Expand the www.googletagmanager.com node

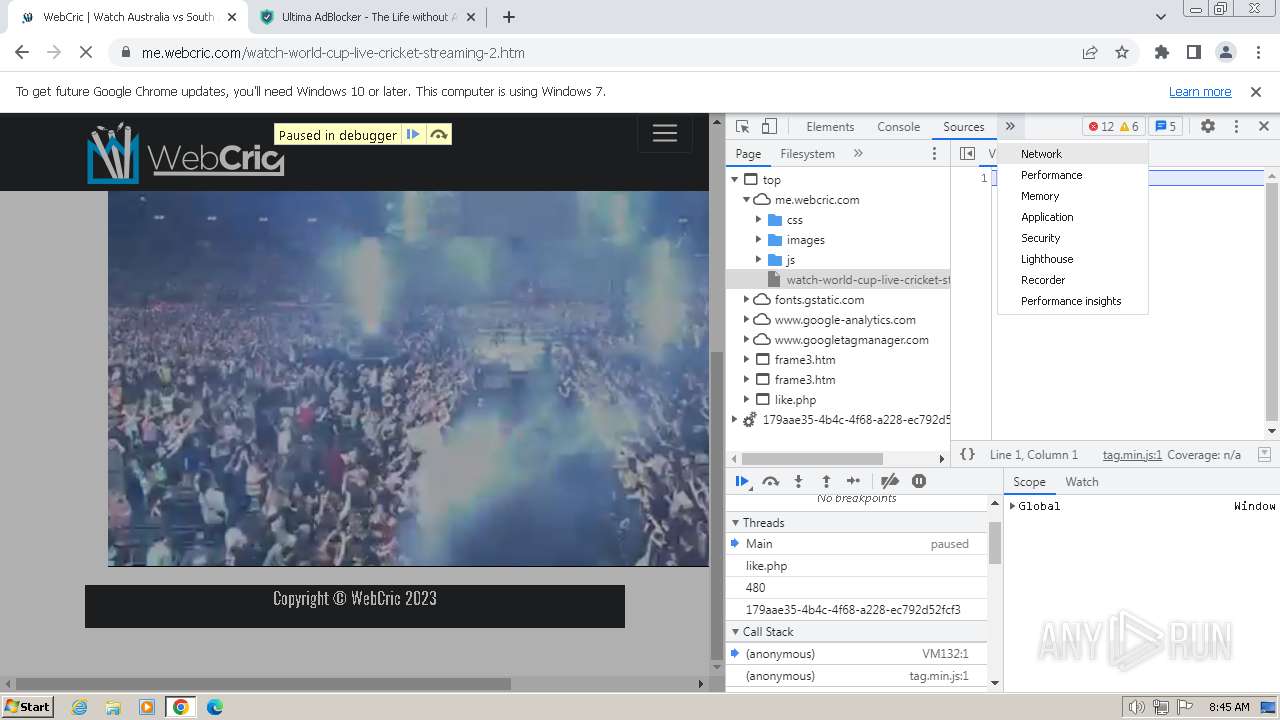click(x=746, y=340)
